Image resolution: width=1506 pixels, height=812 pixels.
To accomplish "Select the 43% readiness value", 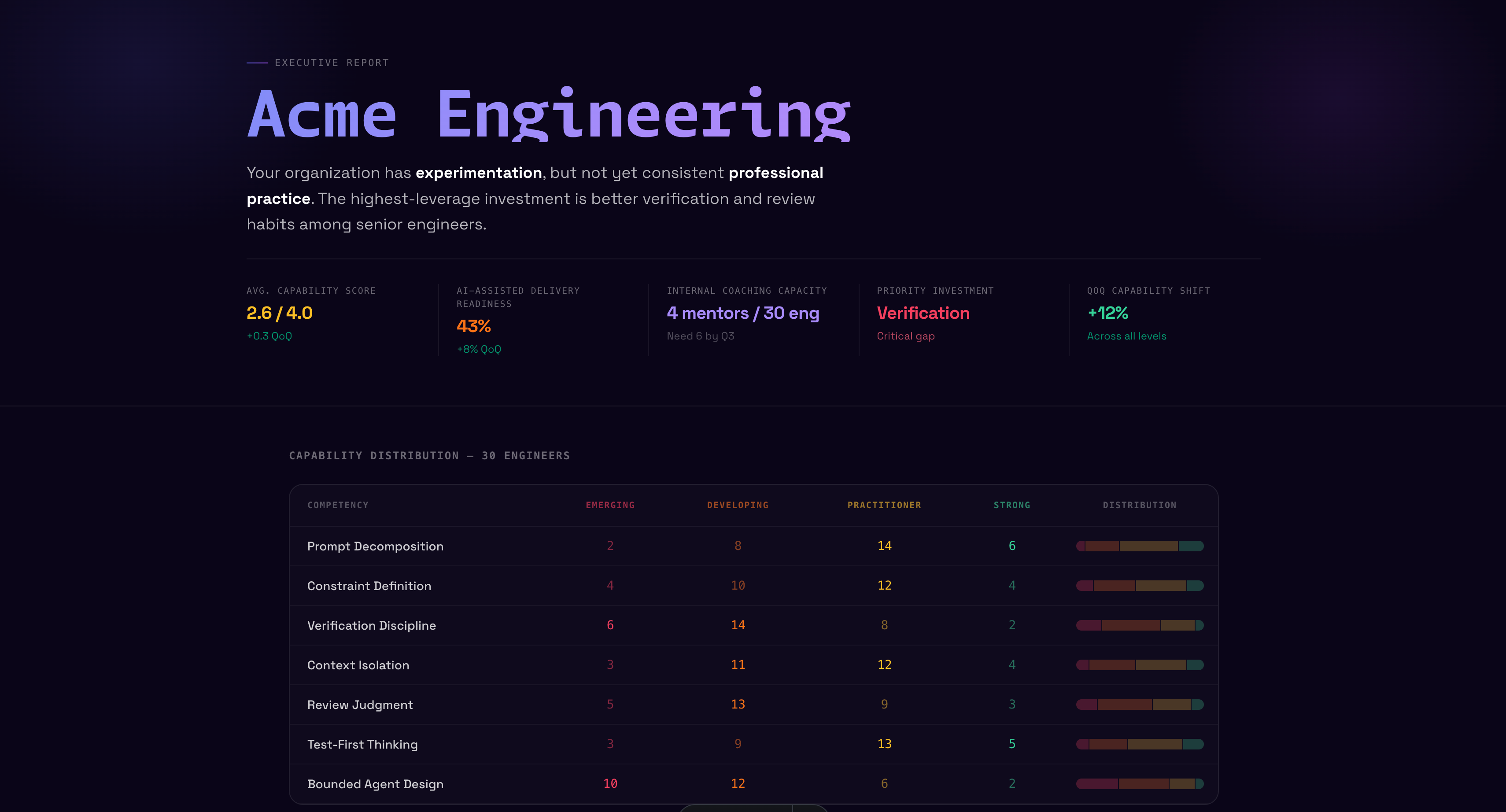I will point(473,326).
